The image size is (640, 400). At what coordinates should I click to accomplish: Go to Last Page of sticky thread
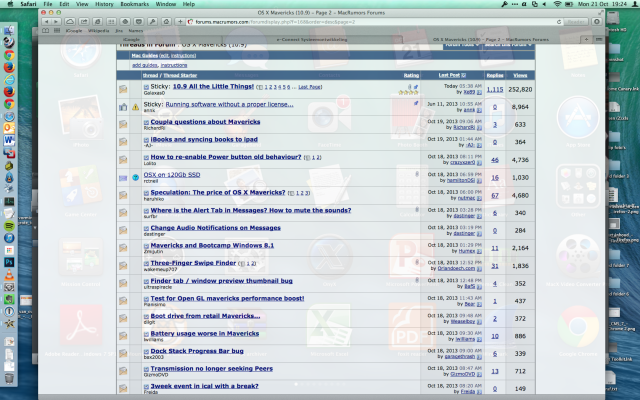pyautogui.click(x=310, y=87)
